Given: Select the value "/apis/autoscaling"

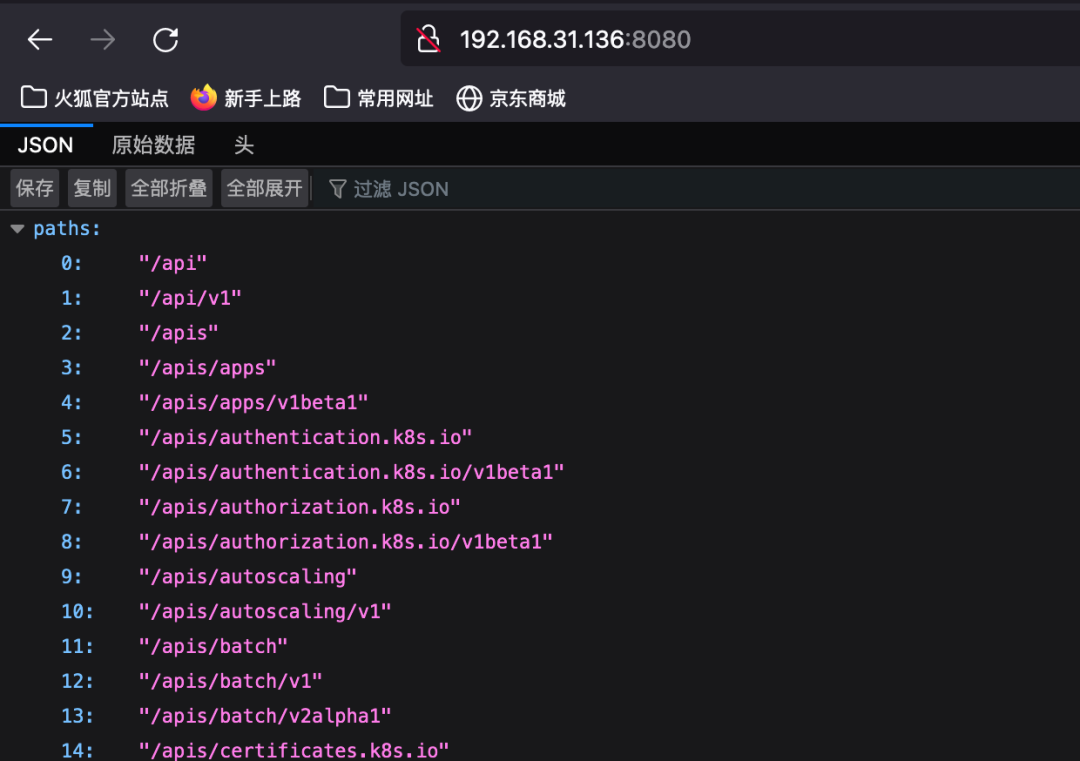Looking at the screenshot, I should 248,576.
